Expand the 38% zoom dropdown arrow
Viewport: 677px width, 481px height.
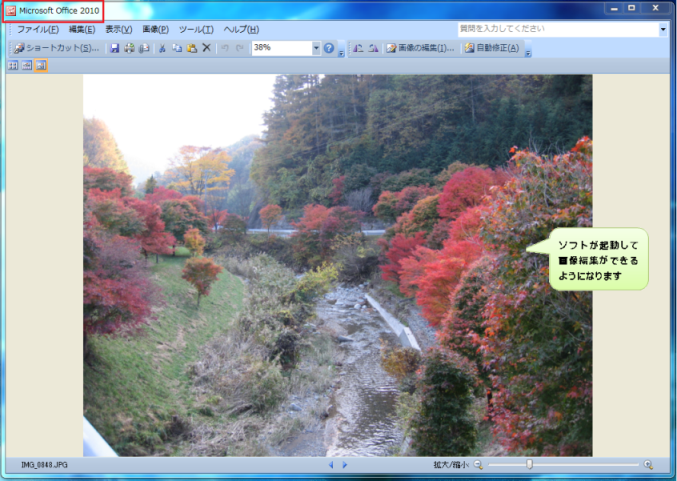(316, 48)
